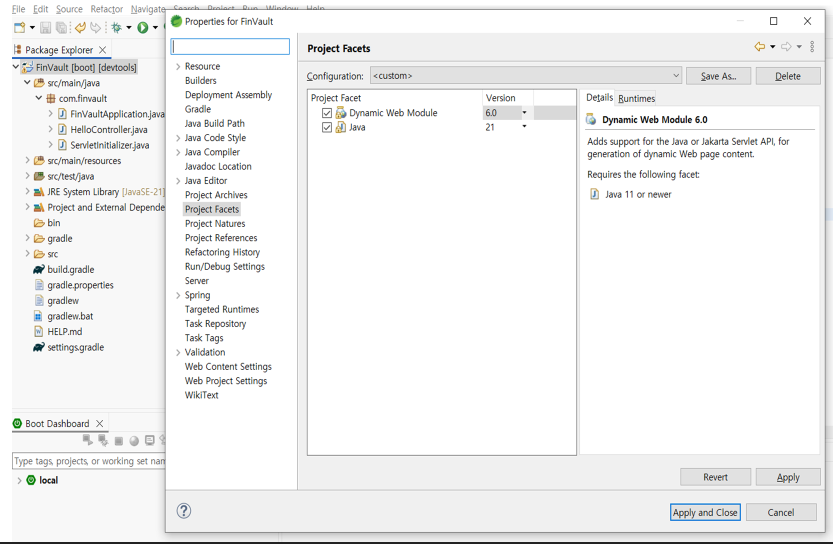Select HelloController.java in Package Explorer
This screenshot has height=544, width=833.
coord(109,130)
